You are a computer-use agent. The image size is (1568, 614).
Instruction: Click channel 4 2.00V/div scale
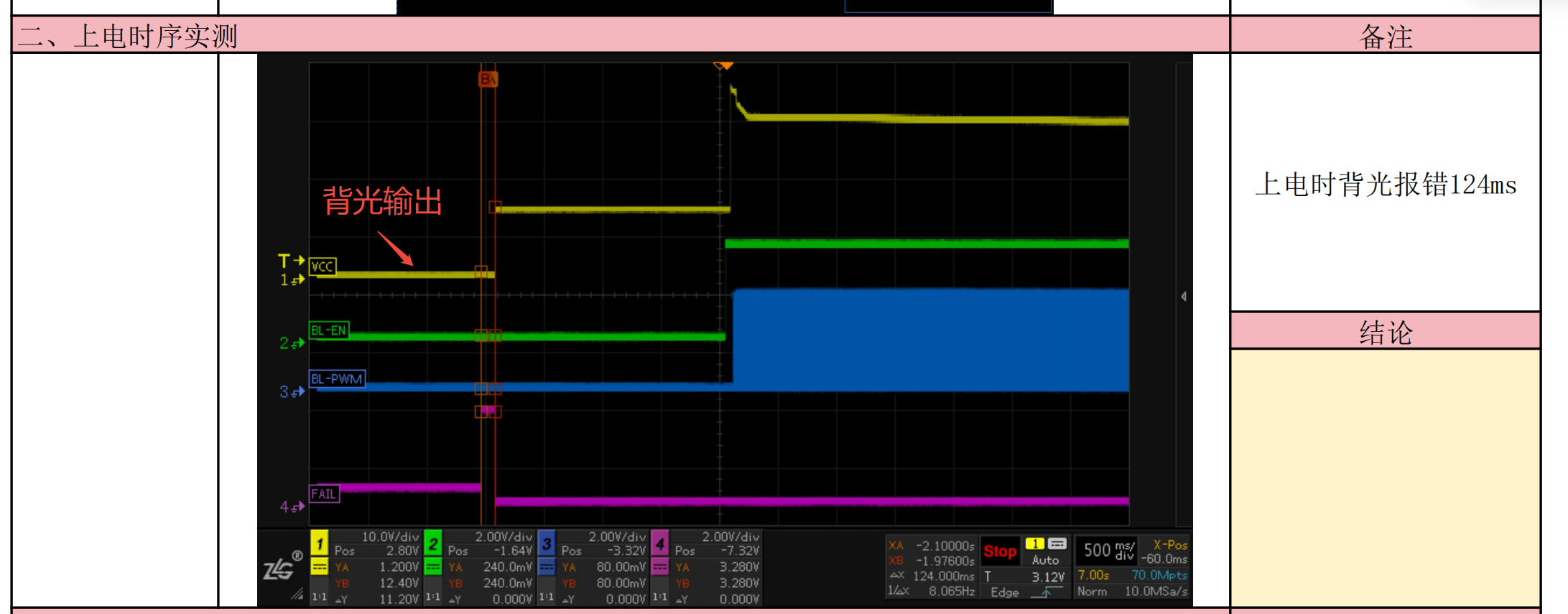tap(730, 536)
